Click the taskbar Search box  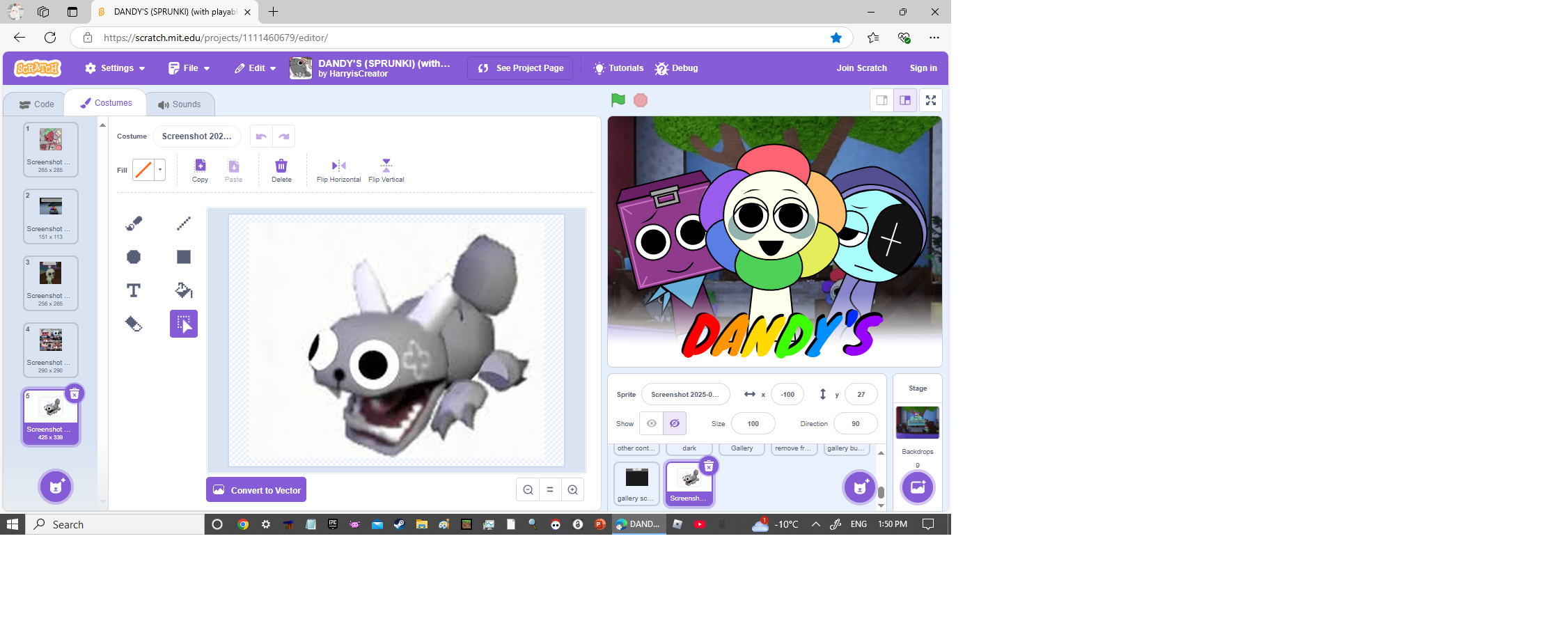(x=115, y=524)
